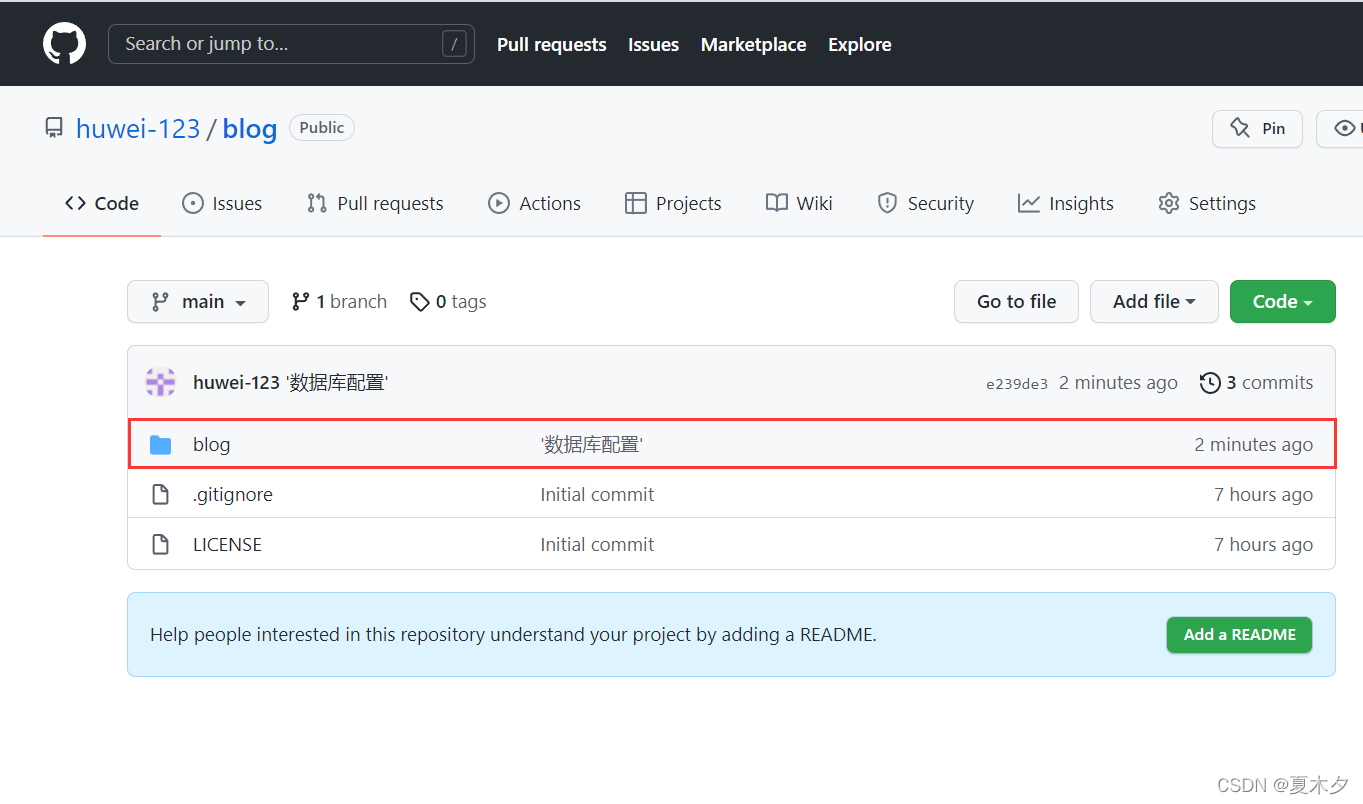Switch to the Projects tab
The width and height of the screenshot is (1363, 804).
pos(673,203)
